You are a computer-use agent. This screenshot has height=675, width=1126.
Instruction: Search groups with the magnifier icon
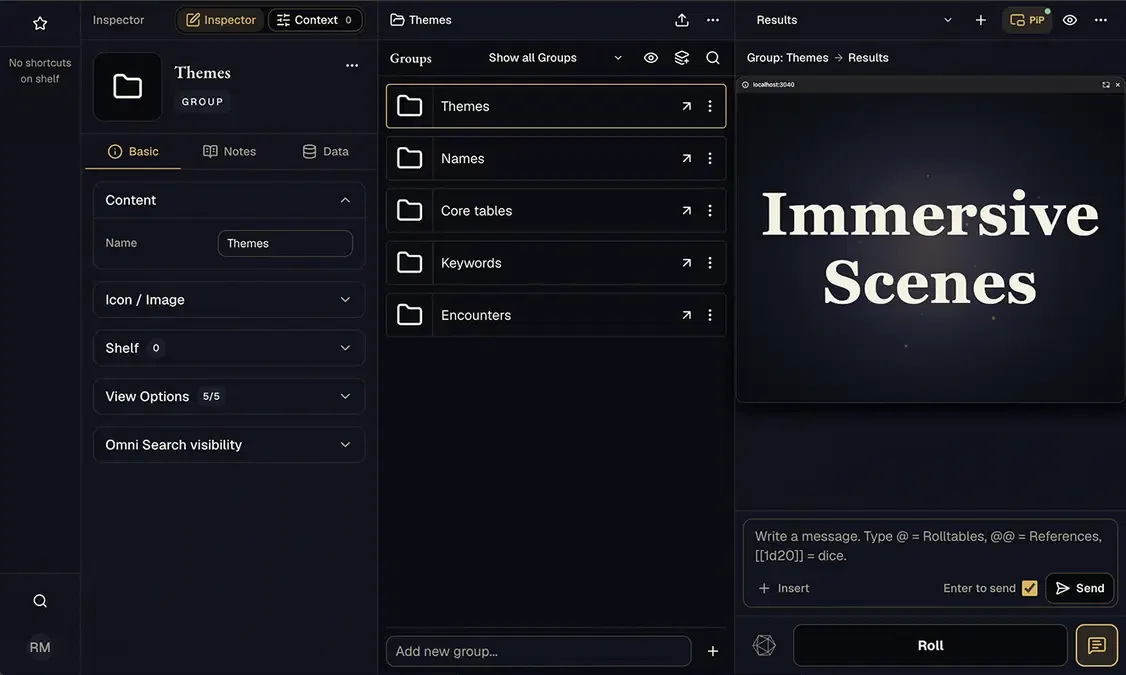coord(712,57)
